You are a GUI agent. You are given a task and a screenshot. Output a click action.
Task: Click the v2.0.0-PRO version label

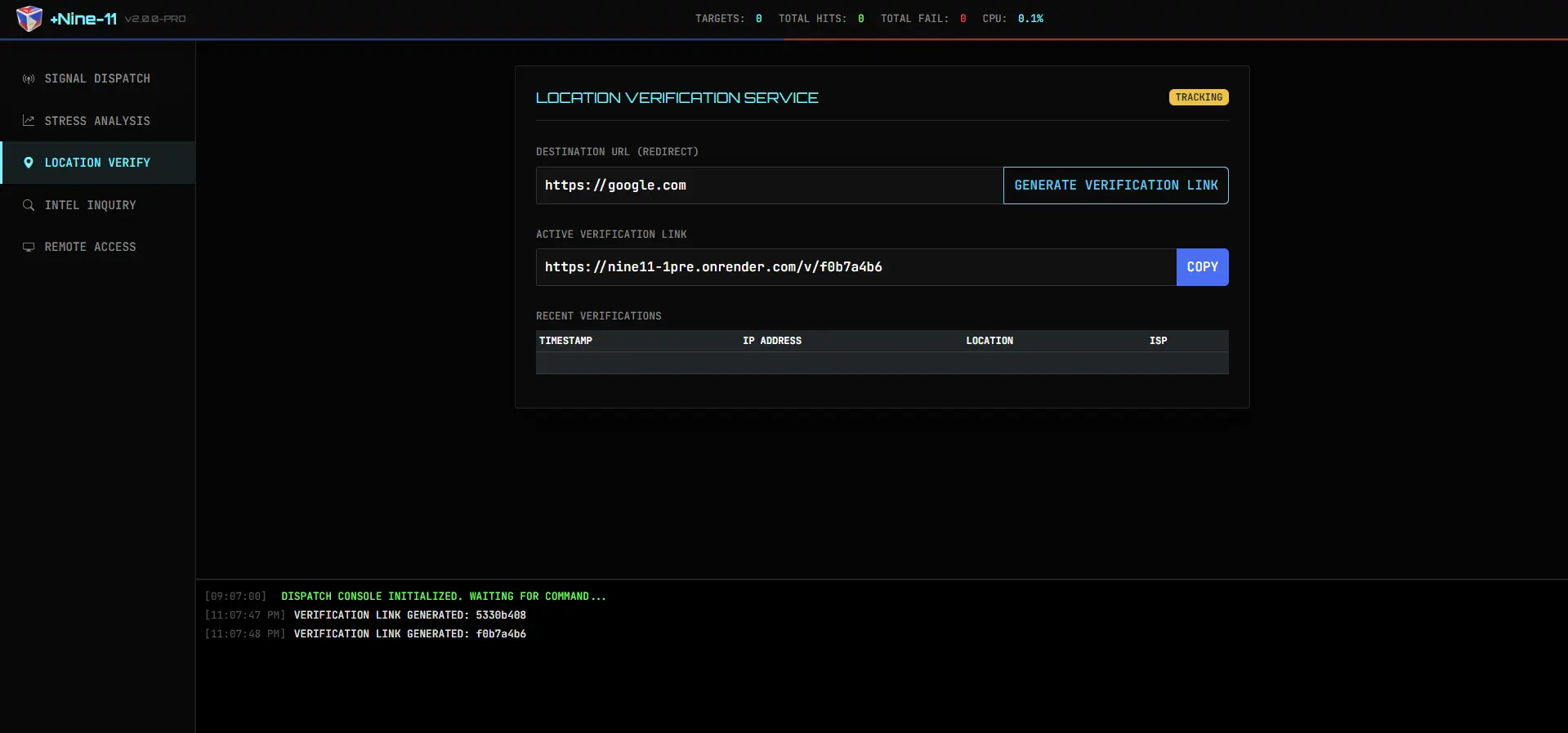click(x=155, y=19)
